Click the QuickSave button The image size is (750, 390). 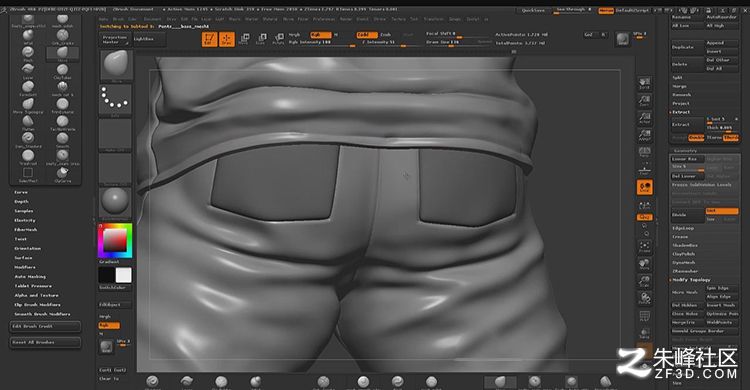534,10
